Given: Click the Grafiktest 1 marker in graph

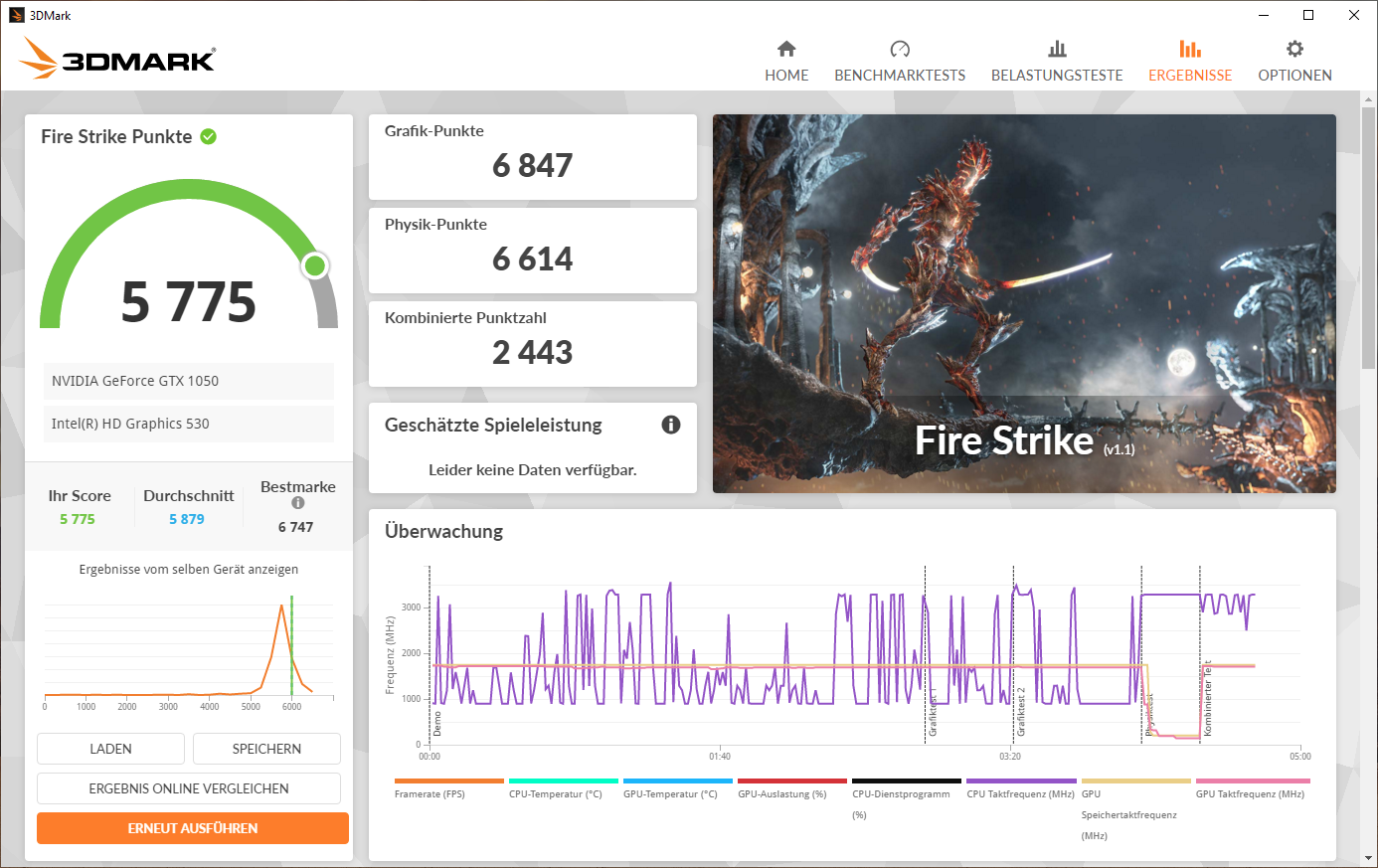Looking at the screenshot, I should (x=933, y=712).
